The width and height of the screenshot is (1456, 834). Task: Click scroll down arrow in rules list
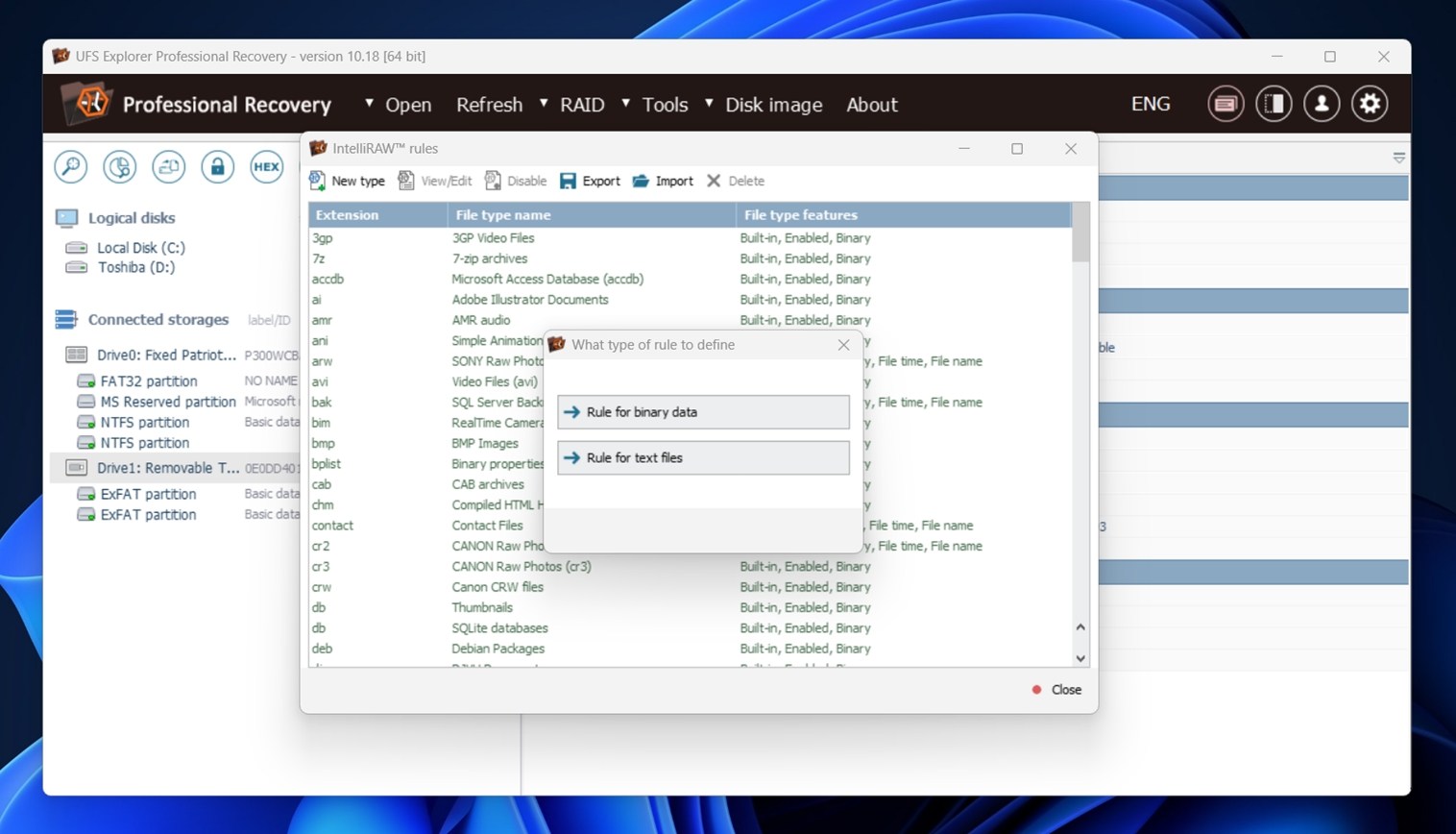click(1080, 658)
